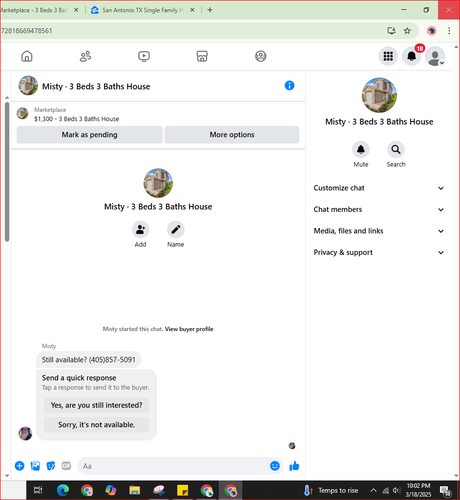Screen dimensions: 460x500
Task: Expand Privacy & support section
Action: (x=379, y=252)
